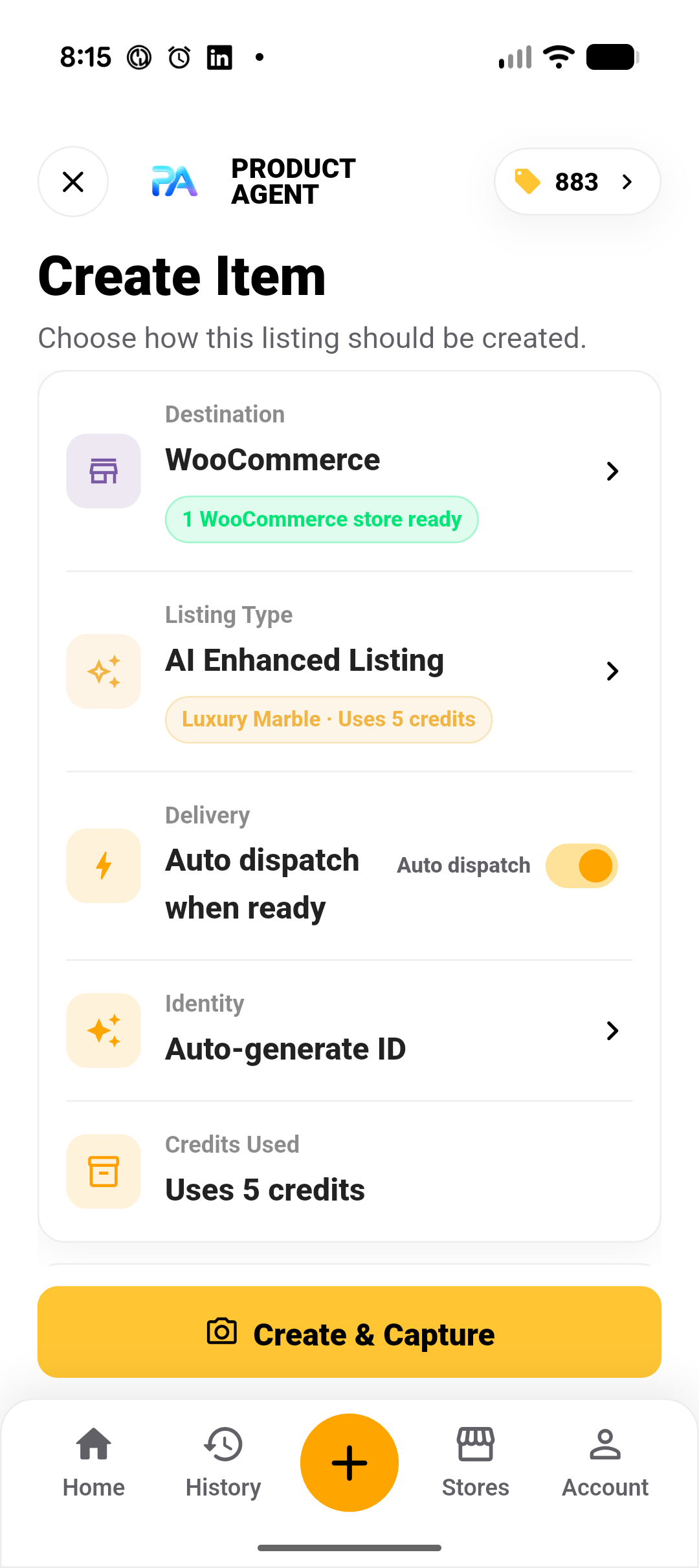Image resolution: width=699 pixels, height=1568 pixels.
Task: Open the Account tab
Action: (x=605, y=1463)
